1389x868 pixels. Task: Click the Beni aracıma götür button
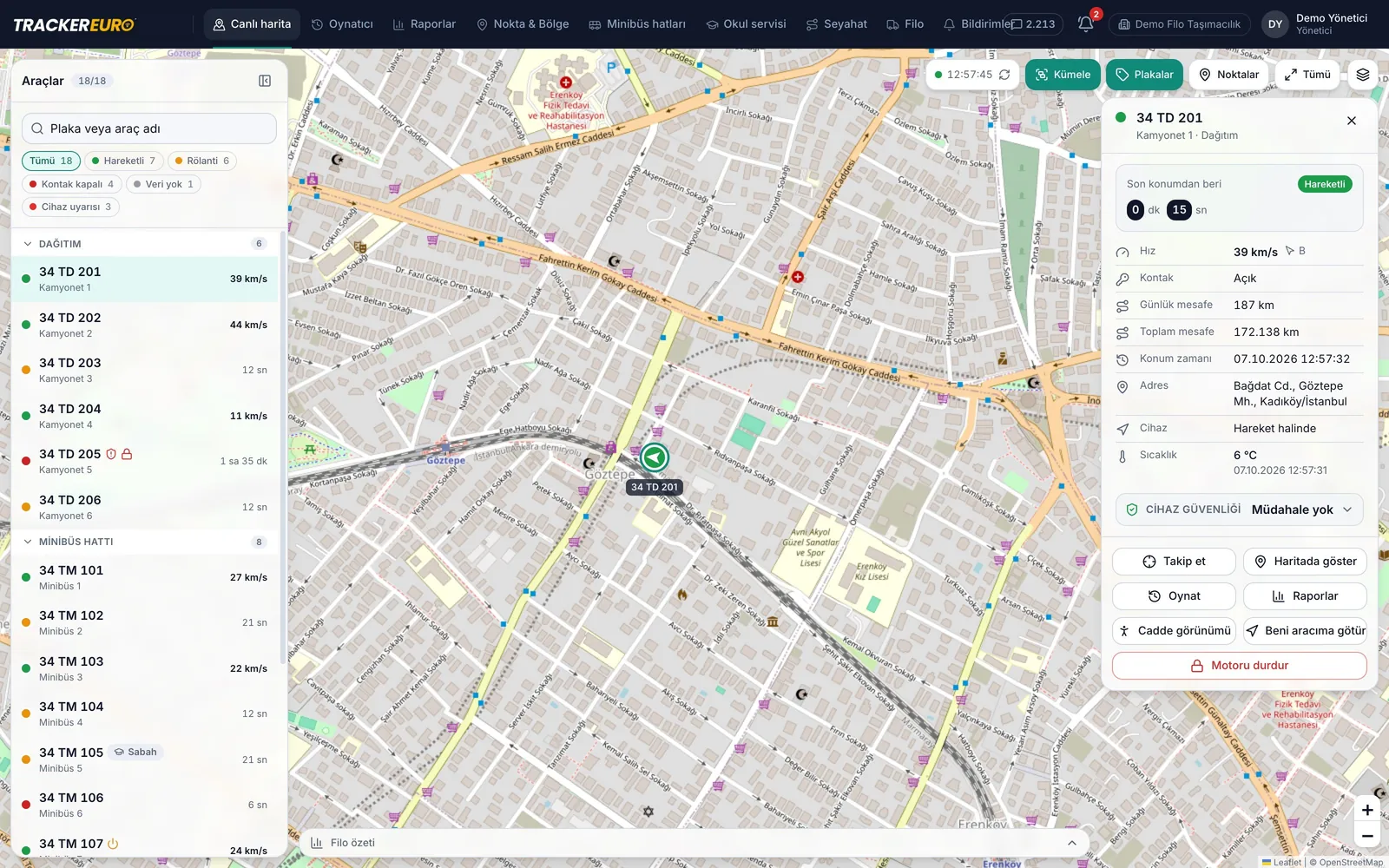(x=1305, y=631)
